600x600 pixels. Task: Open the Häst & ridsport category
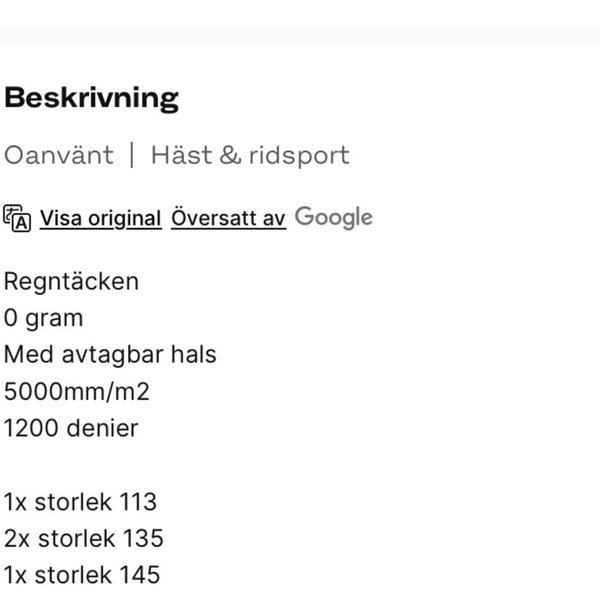tap(250, 156)
